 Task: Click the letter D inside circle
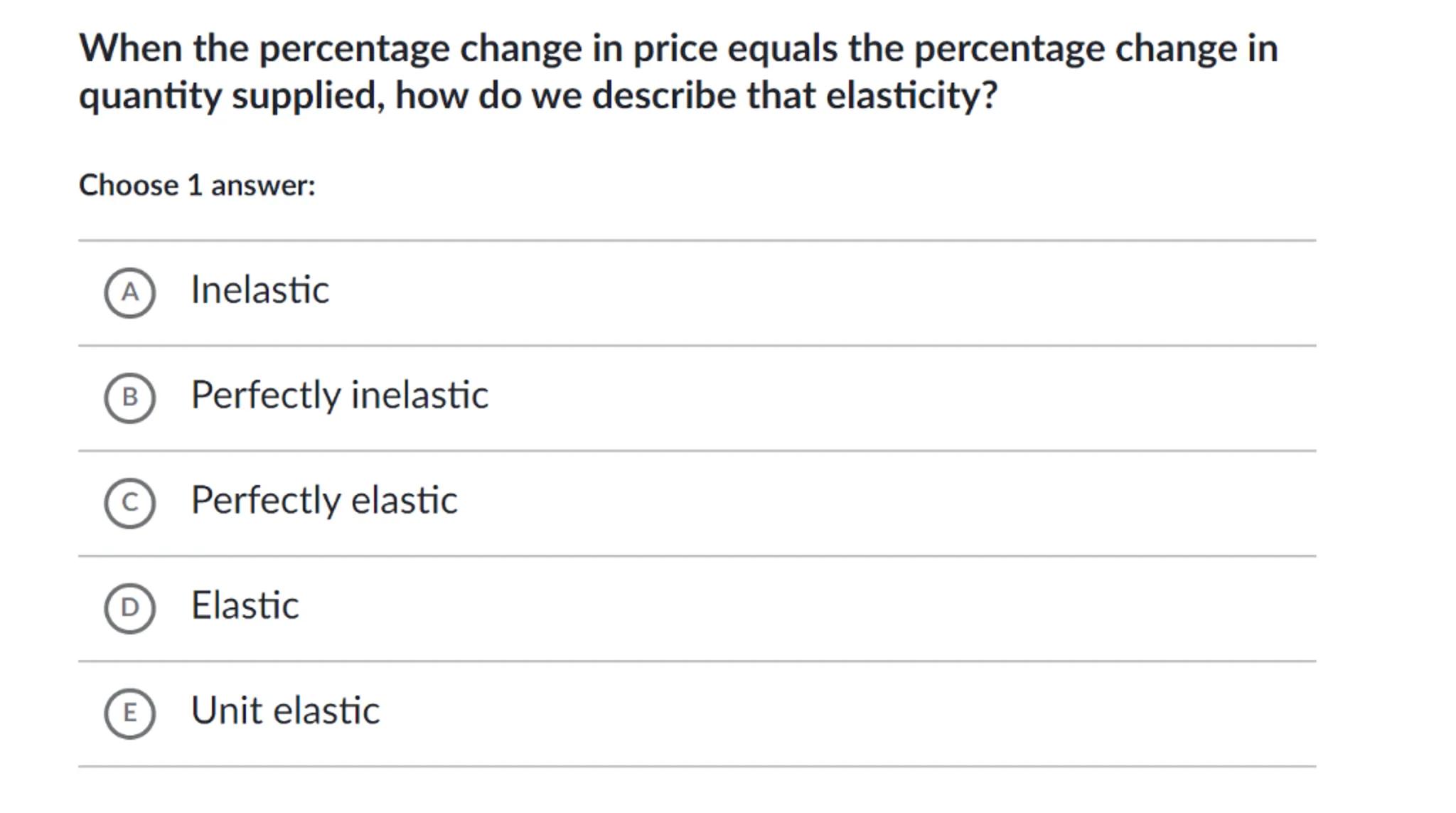click(129, 608)
